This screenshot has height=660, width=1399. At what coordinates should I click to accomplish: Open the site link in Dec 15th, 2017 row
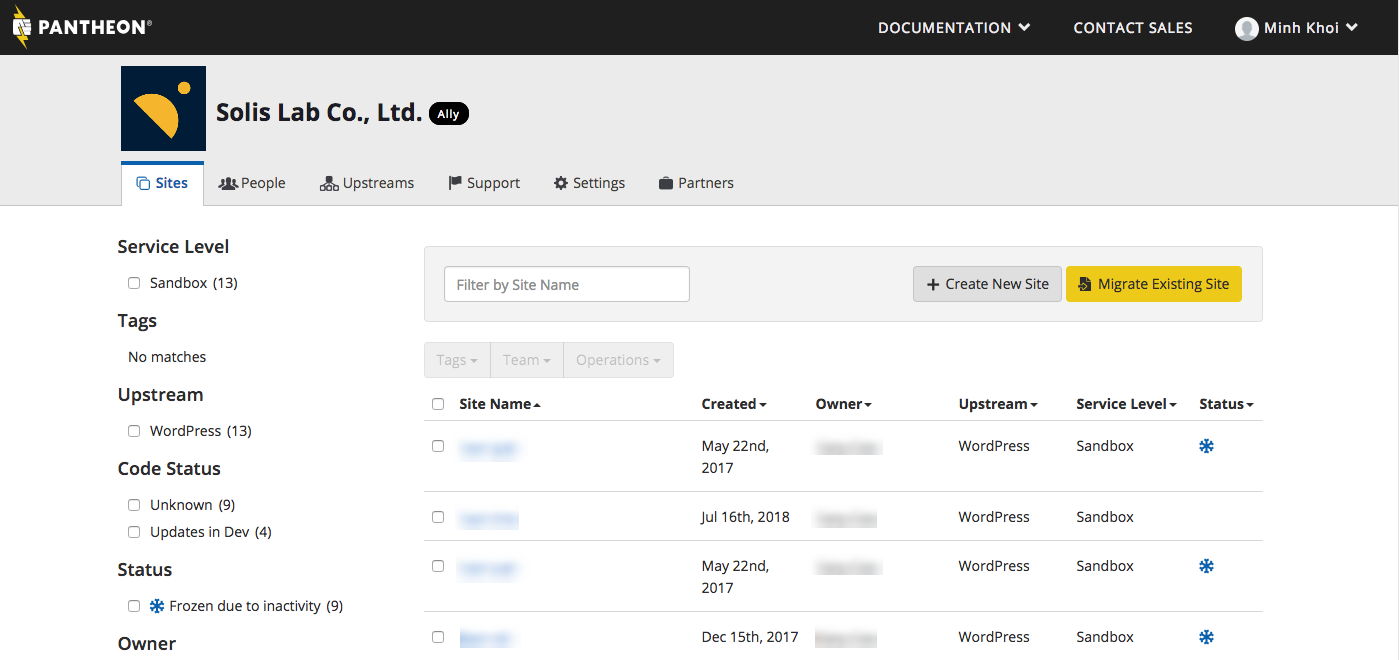pyautogui.click(x=487, y=637)
